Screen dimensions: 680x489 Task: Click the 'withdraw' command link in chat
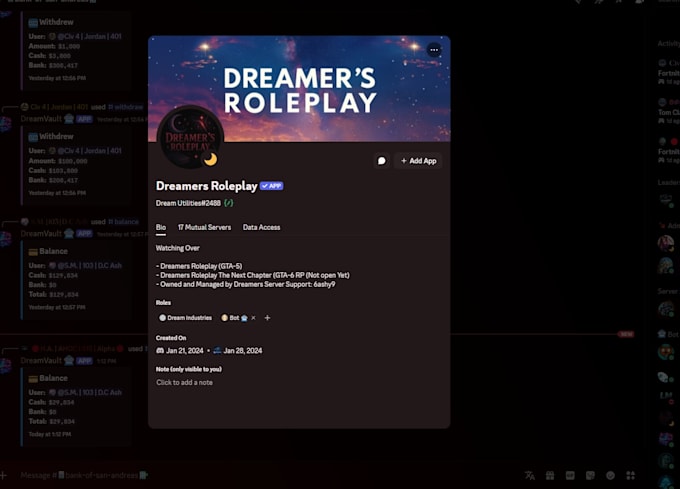tap(126, 107)
